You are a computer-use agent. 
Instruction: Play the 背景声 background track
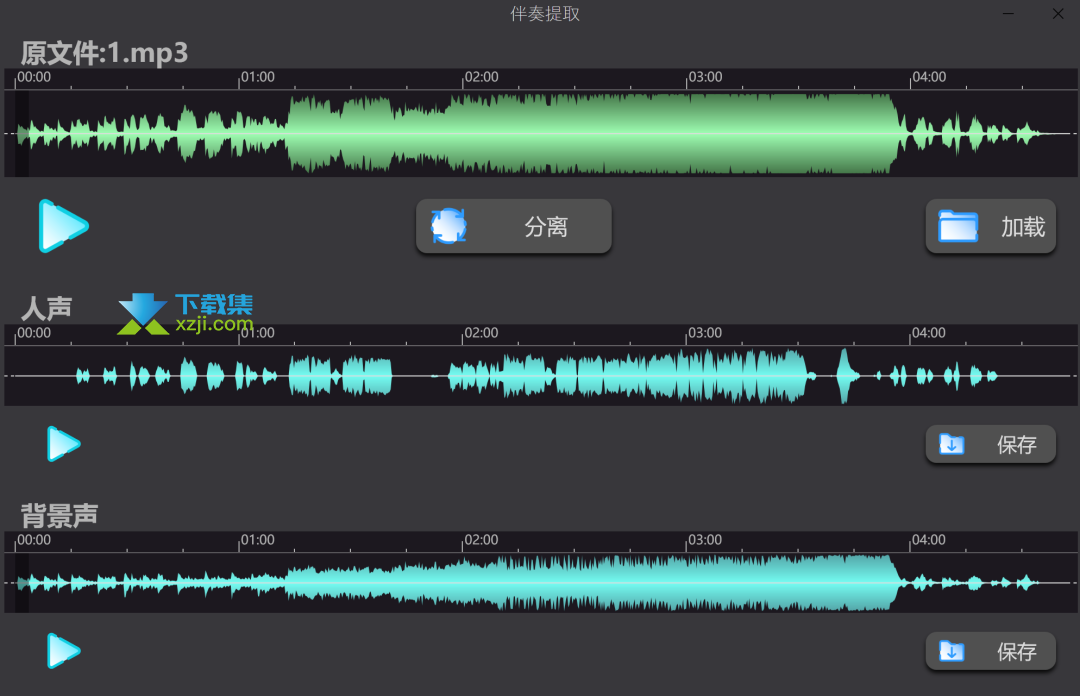pos(63,651)
